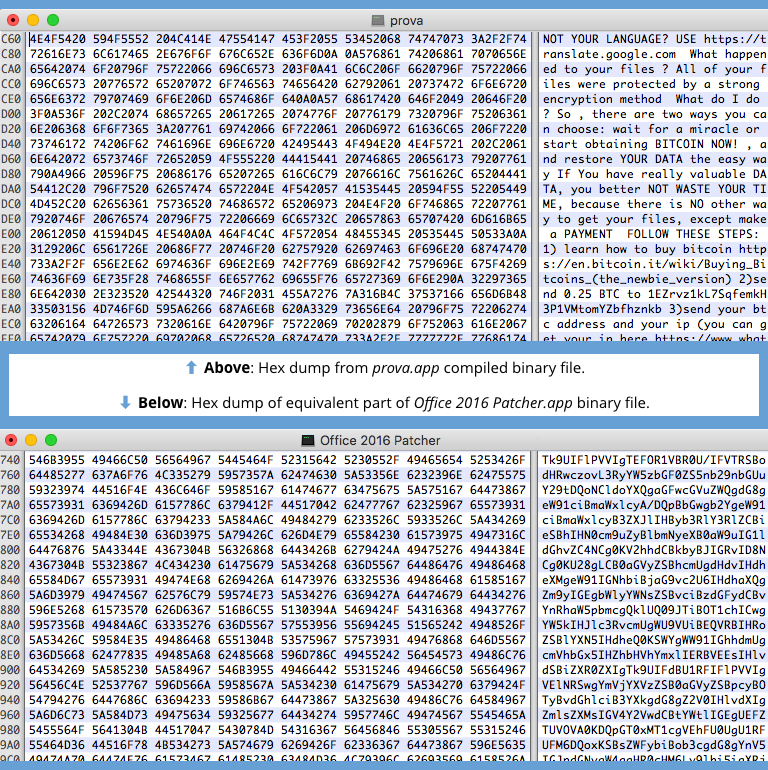The height and width of the screenshot is (770, 768).
Task: Select offset 980 in Office 2016 Patcher
Action: 10,730
